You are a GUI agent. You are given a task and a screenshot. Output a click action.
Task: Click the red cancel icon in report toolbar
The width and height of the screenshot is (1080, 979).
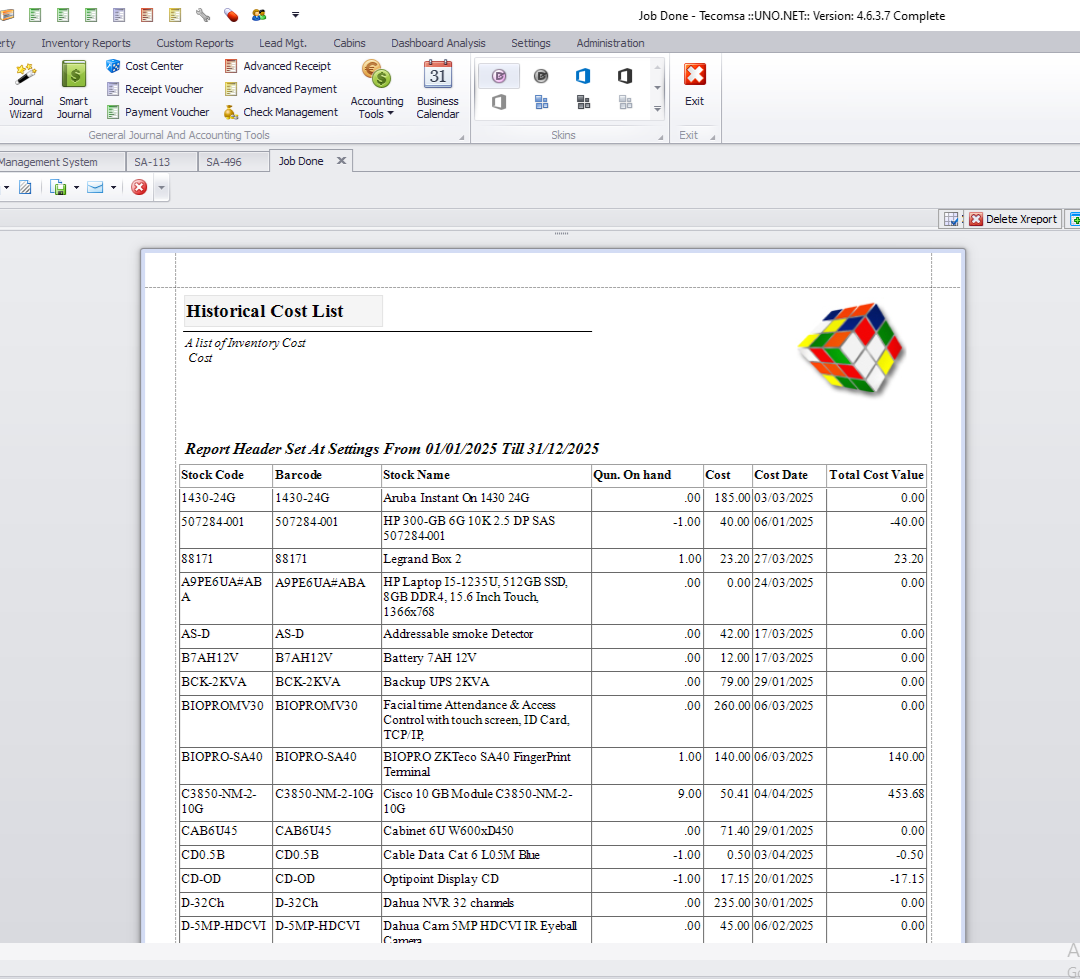[x=139, y=187]
